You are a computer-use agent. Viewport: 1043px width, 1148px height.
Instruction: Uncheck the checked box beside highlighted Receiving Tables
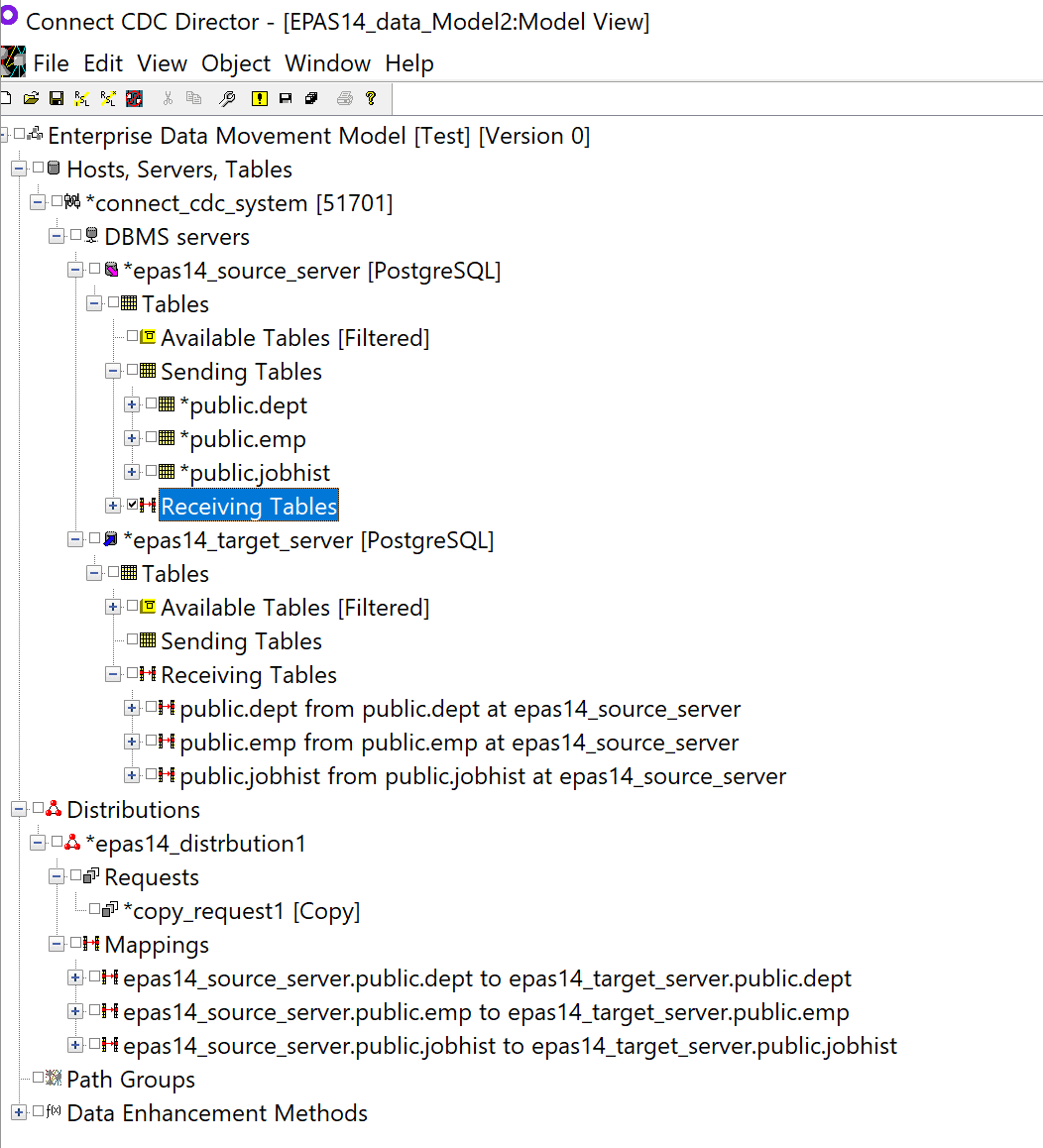click(x=130, y=505)
